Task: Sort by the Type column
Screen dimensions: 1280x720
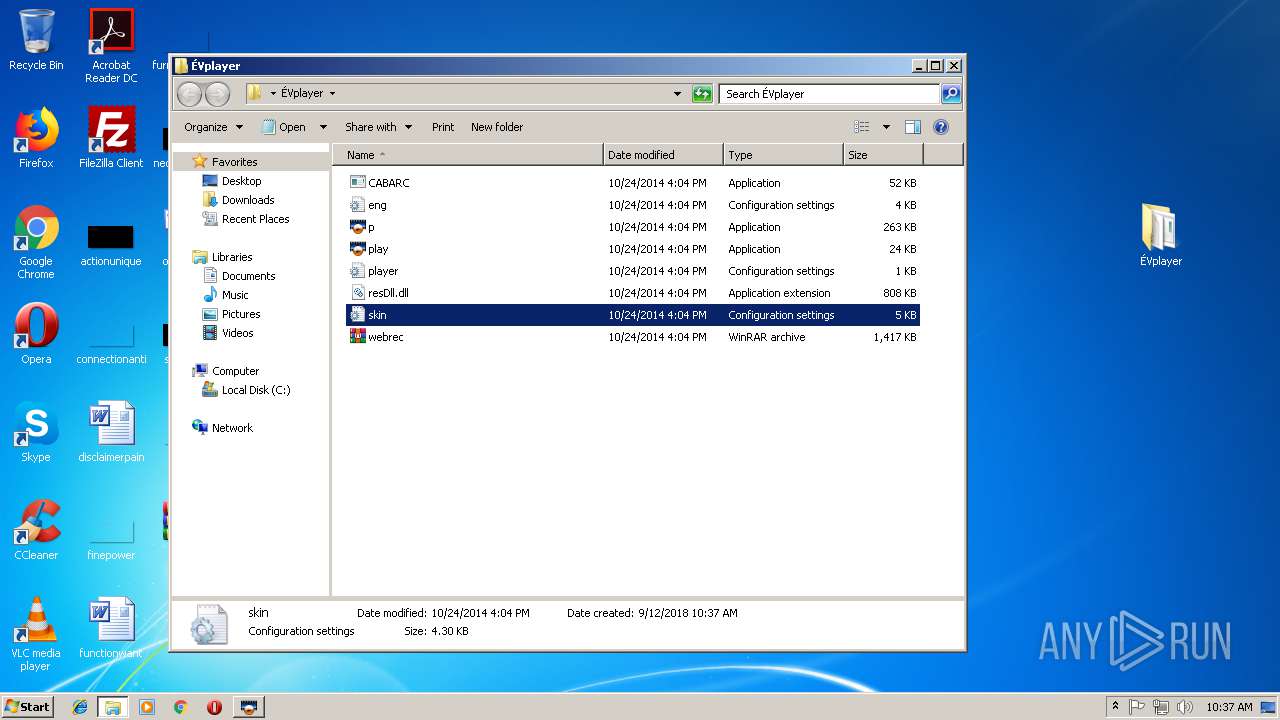Action: click(783, 155)
